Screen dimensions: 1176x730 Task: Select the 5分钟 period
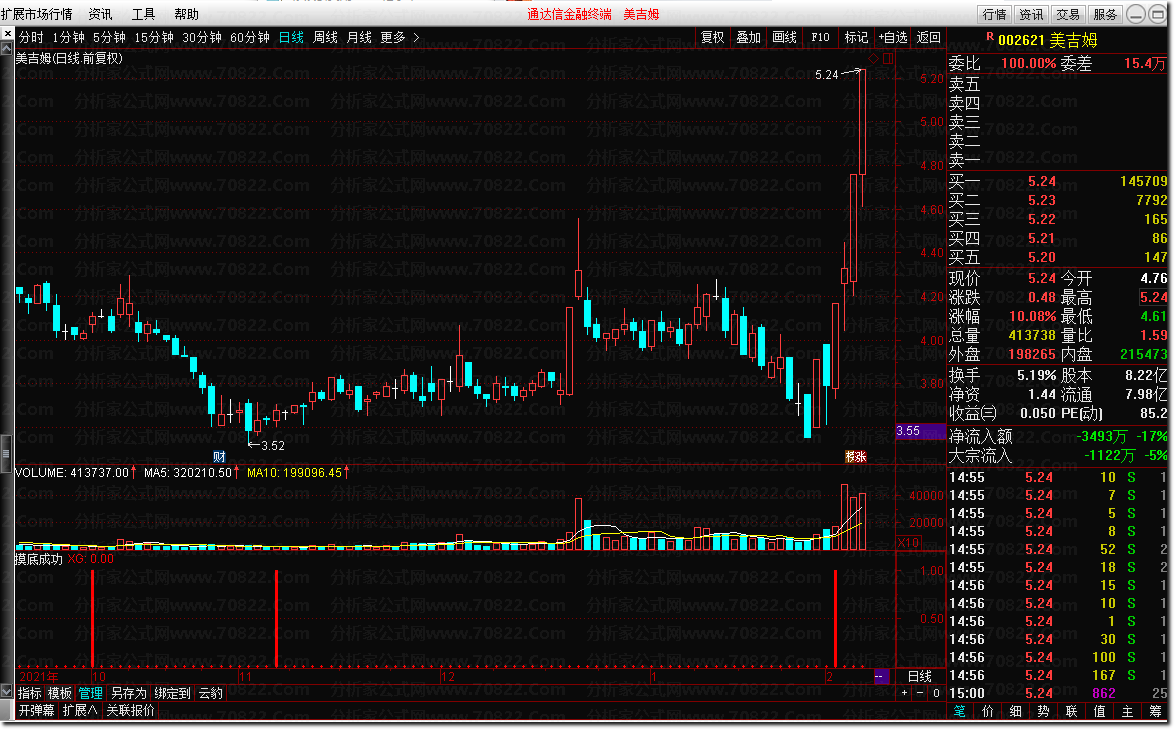point(110,37)
